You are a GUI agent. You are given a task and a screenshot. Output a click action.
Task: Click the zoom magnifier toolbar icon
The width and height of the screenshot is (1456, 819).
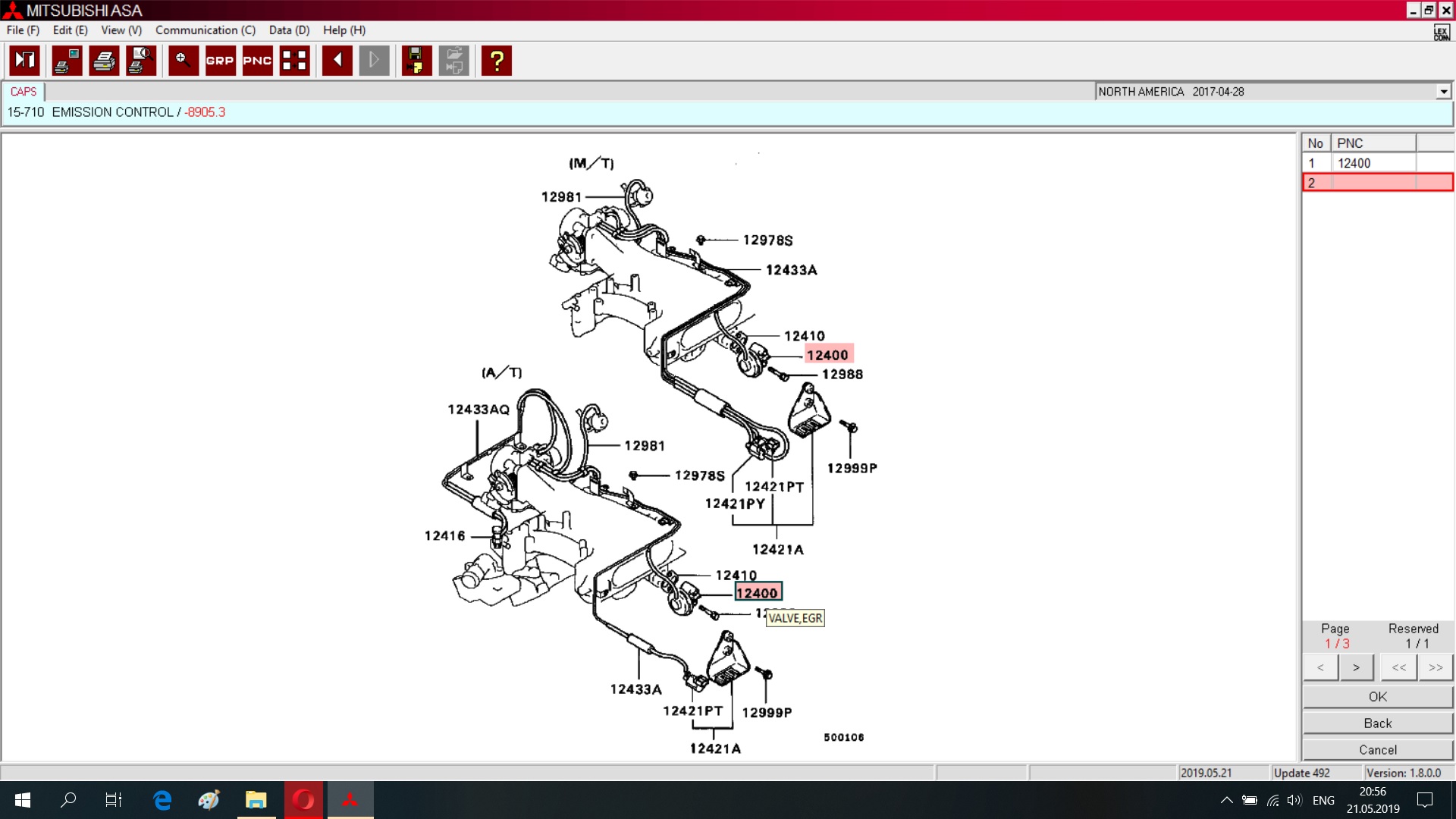click(183, 61)
